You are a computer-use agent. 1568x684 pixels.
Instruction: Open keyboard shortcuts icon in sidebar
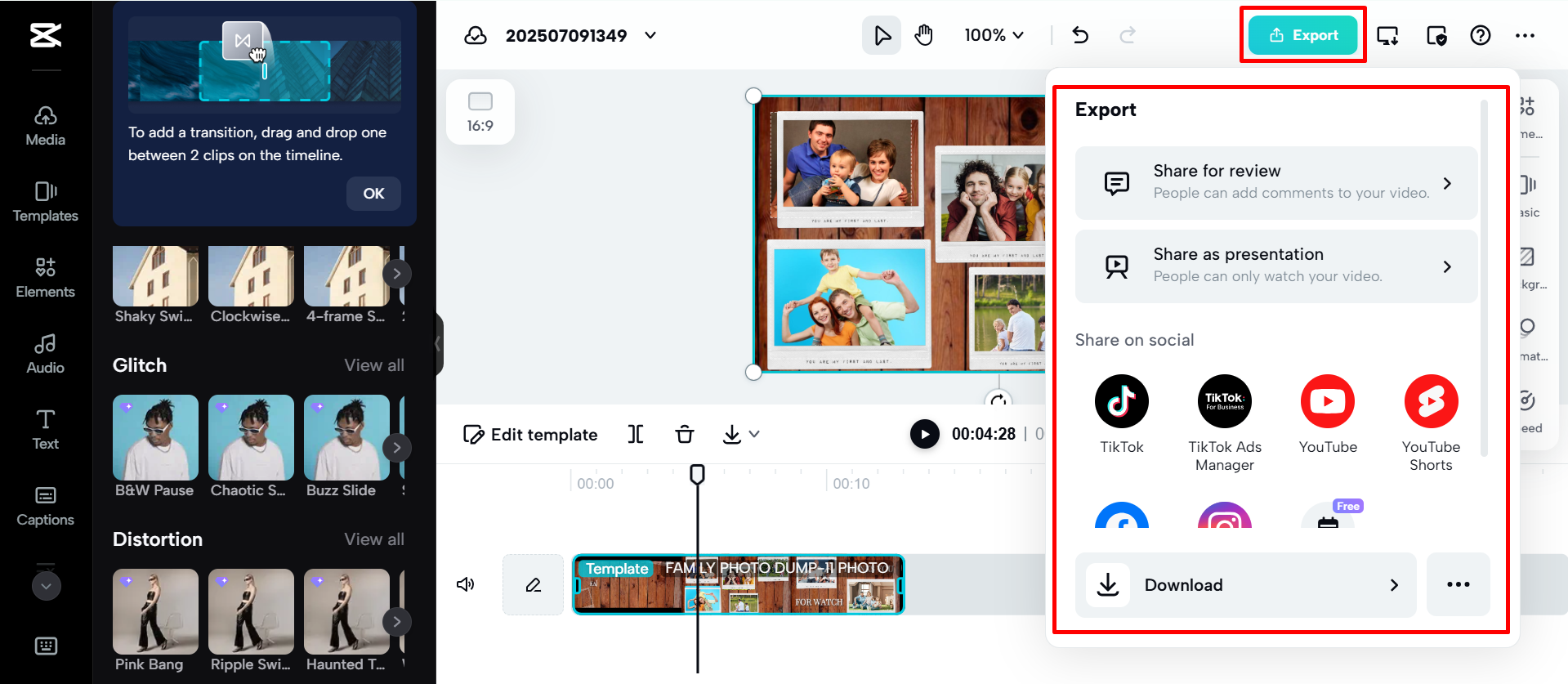[47, 646]
